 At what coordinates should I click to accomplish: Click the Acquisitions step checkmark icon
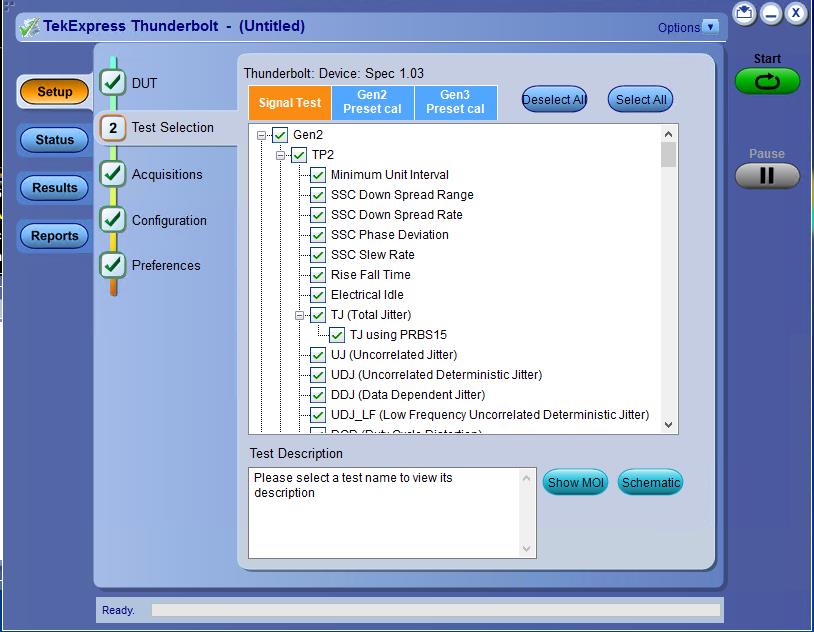click(x=113, y=174)
